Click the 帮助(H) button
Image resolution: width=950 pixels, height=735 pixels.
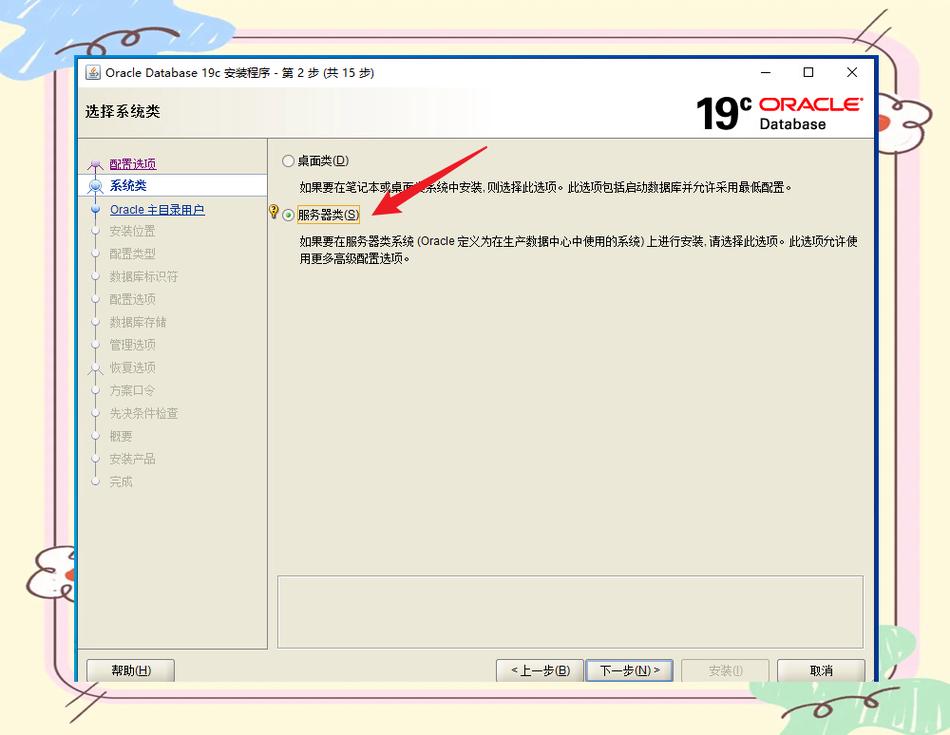pyautogui.click(x=130, y=670)
